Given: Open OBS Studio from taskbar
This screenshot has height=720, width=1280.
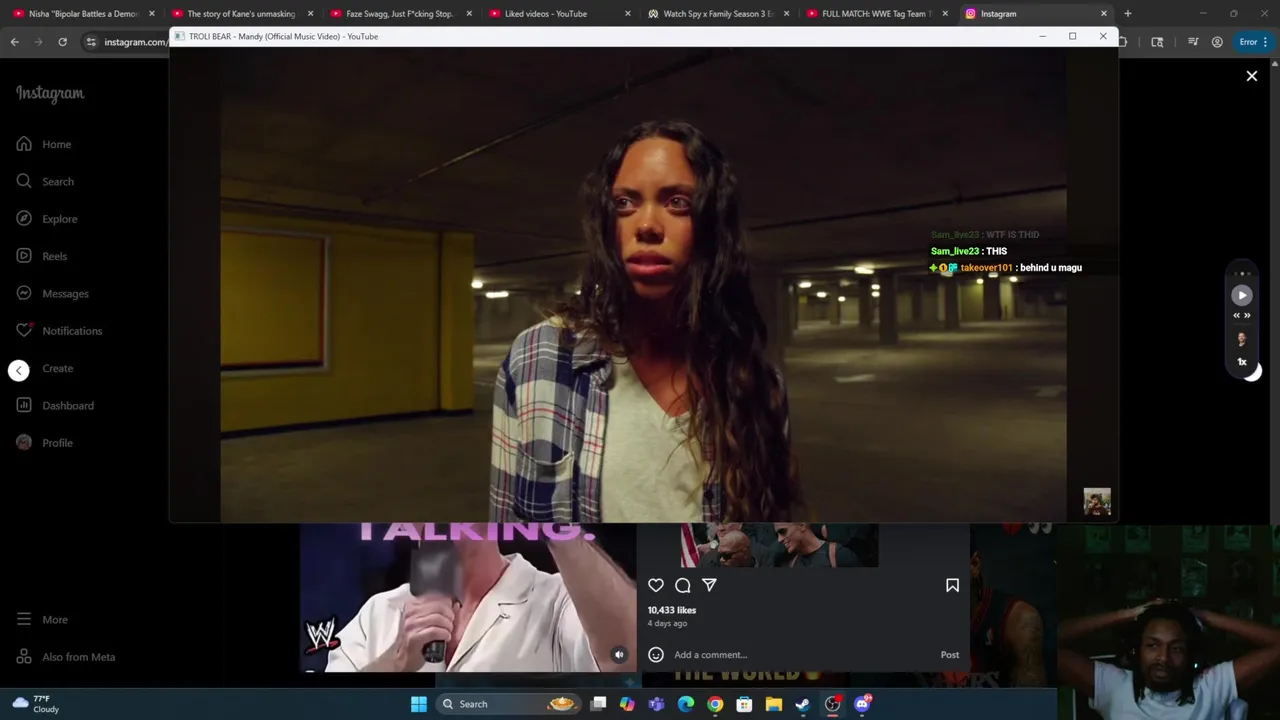Looking at the screenshot, I should (x=833, y=704).
